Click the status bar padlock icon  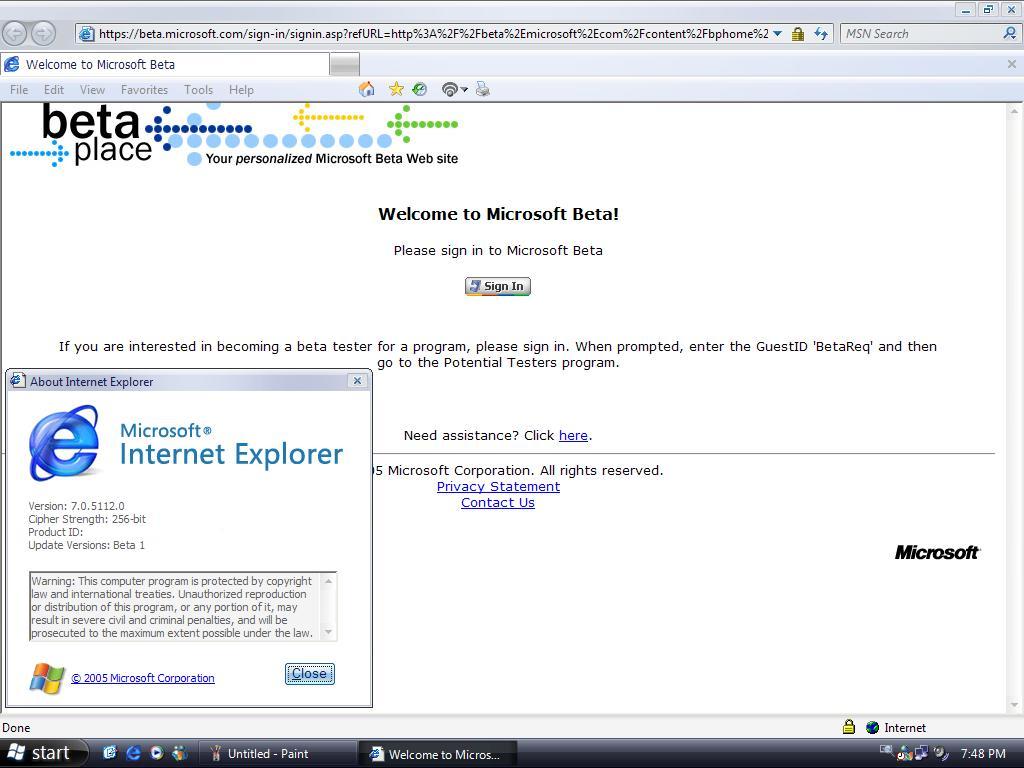point(848,726)
